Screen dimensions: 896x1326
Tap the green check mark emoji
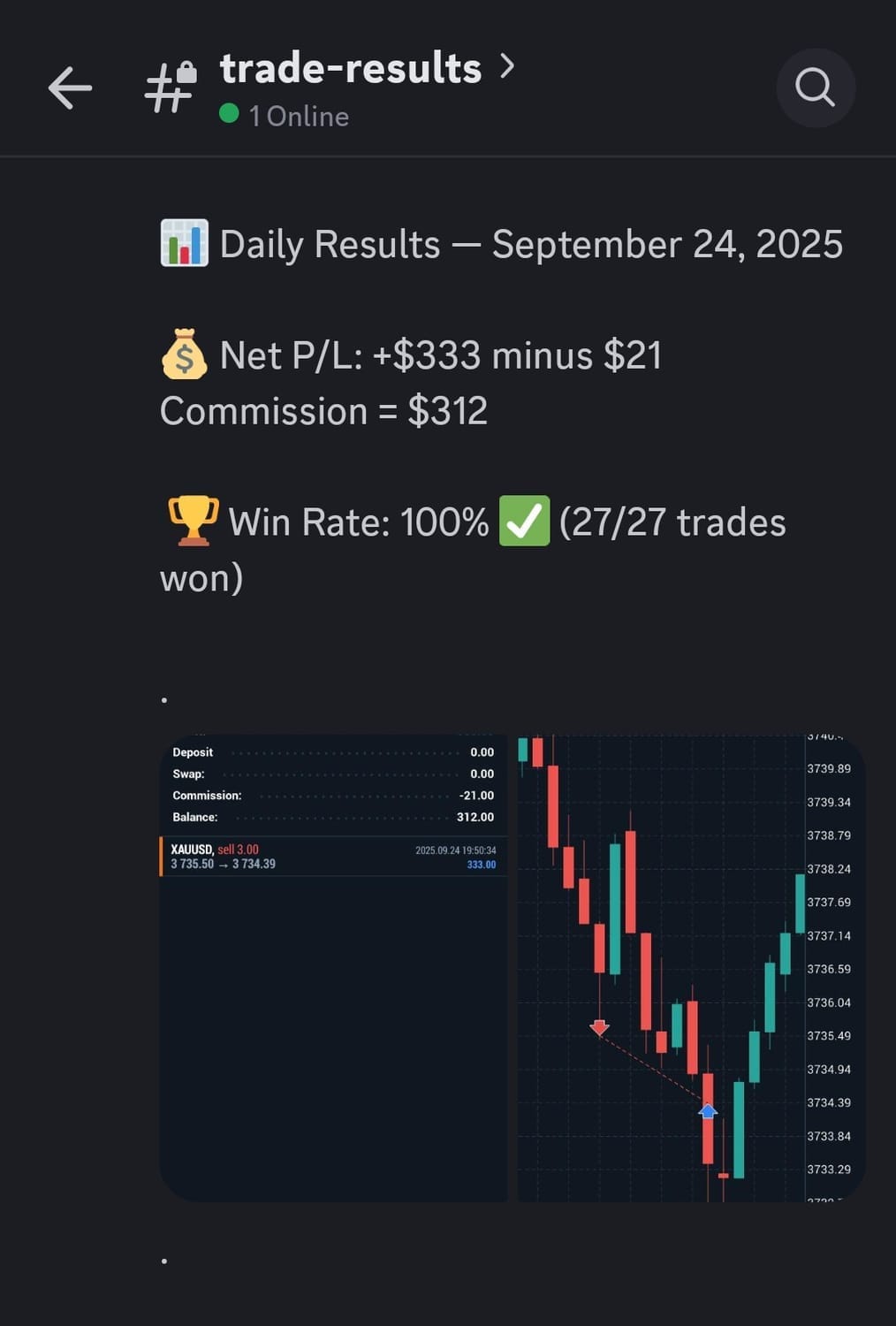[524, 522]
